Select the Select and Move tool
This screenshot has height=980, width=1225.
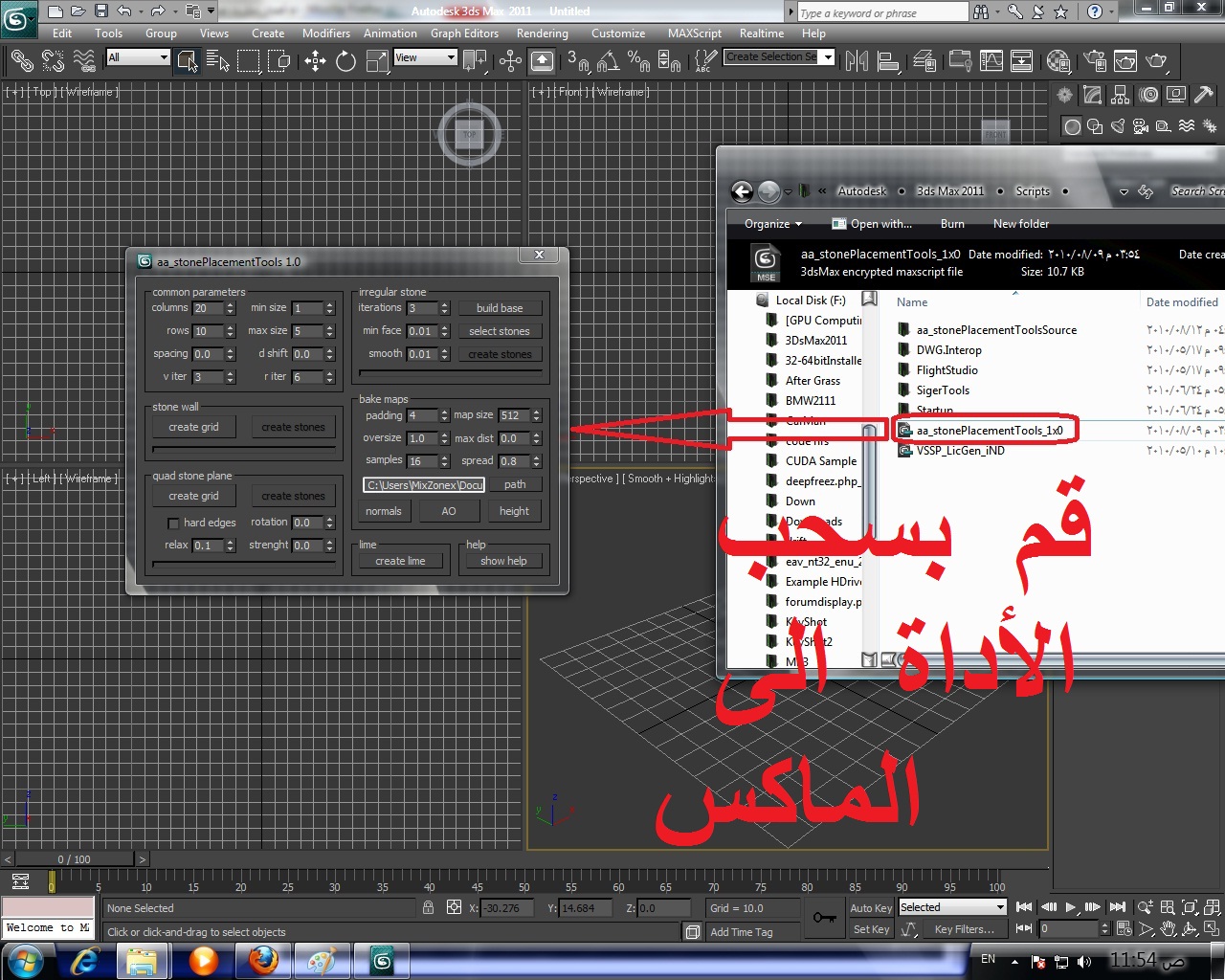coord(316,61)
